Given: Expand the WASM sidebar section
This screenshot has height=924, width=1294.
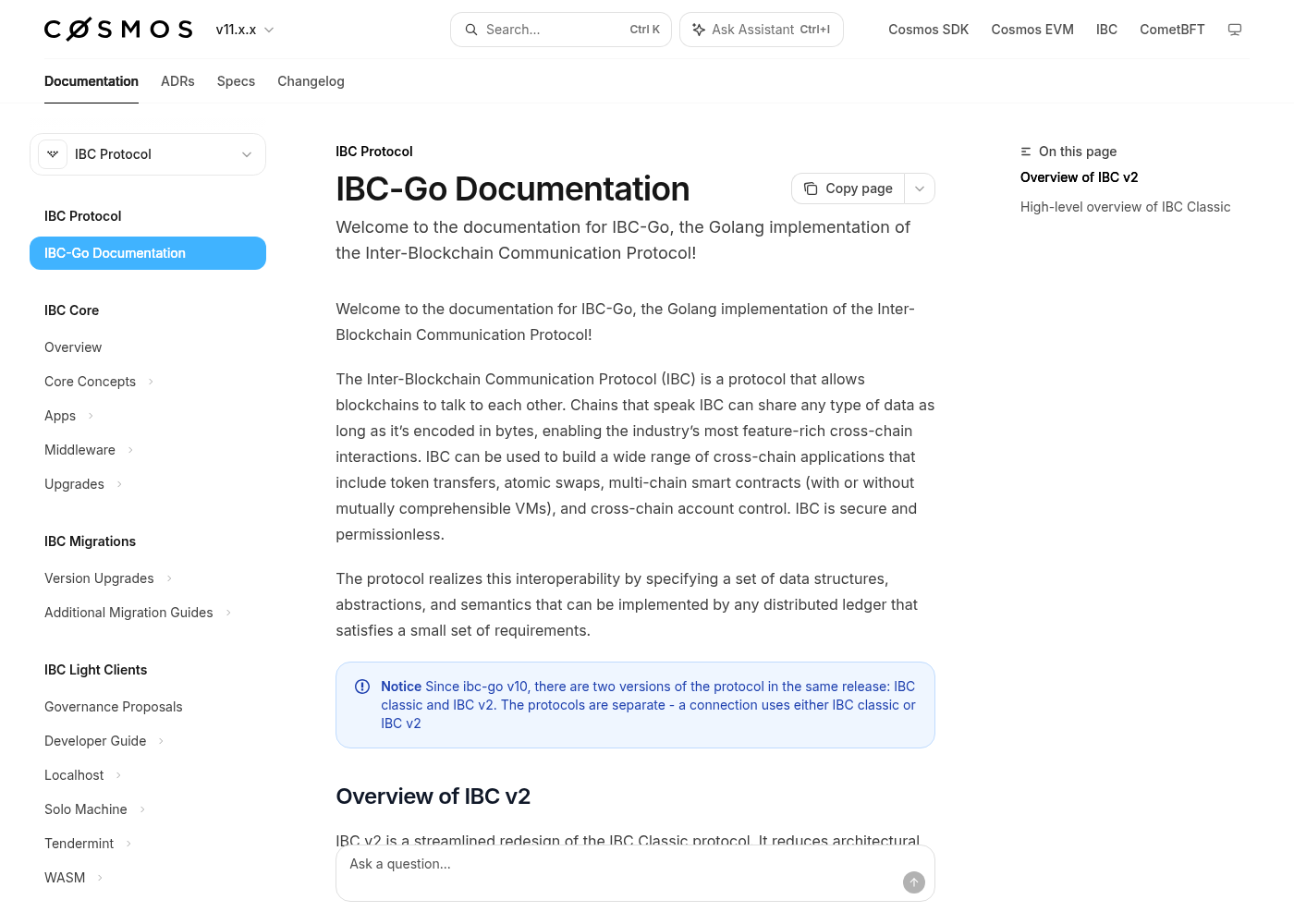Looking at the screenshot, I should click(100, 878).
